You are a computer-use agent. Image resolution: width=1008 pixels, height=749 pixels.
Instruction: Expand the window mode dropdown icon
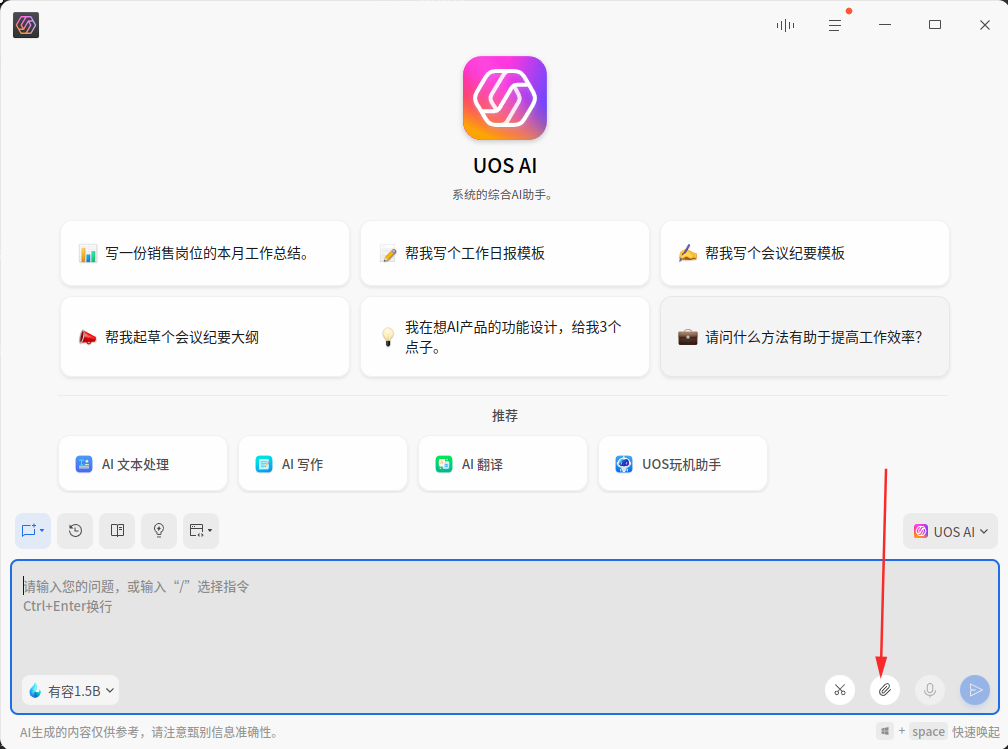click(x=201, y=530)
